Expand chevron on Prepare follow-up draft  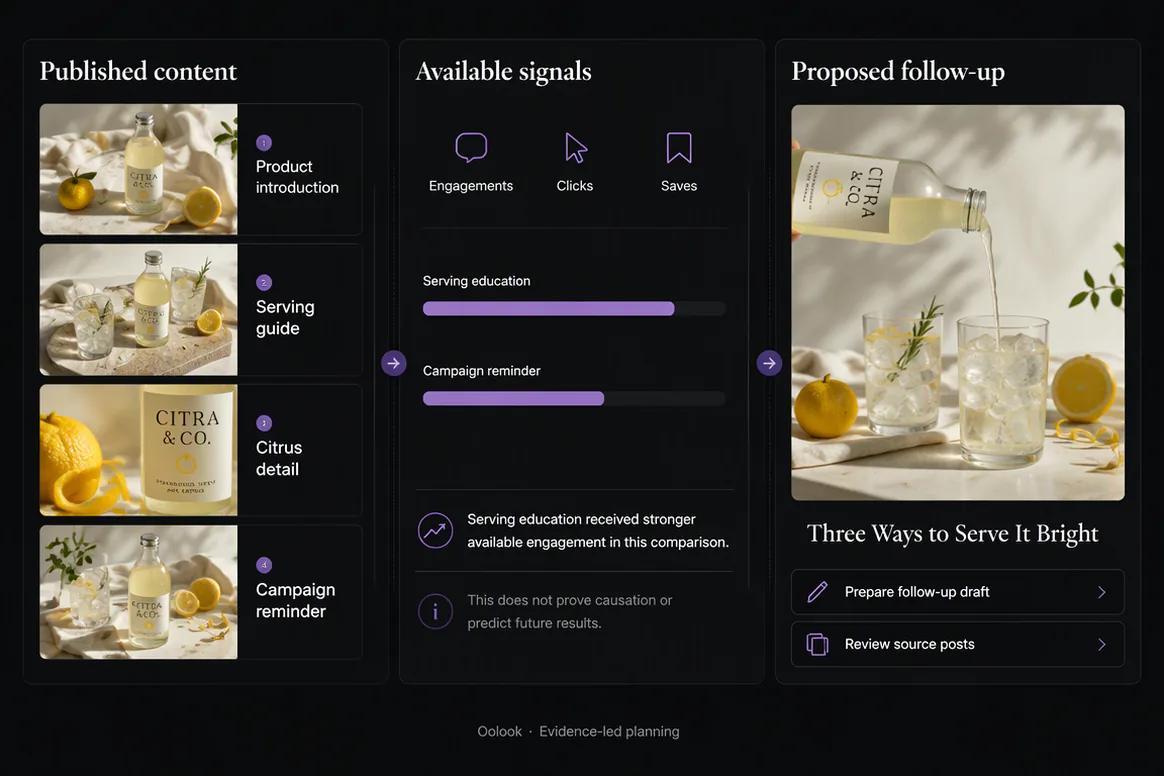pos(1102,592)
